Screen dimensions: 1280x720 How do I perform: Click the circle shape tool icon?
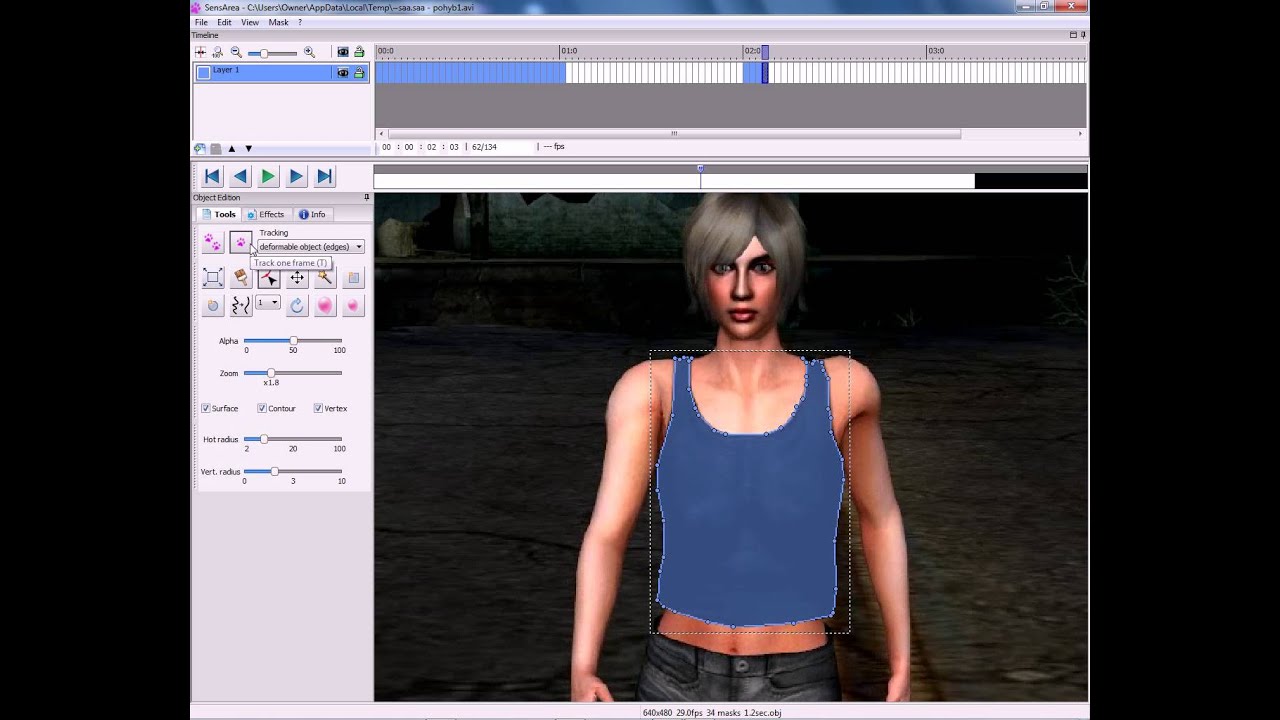213,305
